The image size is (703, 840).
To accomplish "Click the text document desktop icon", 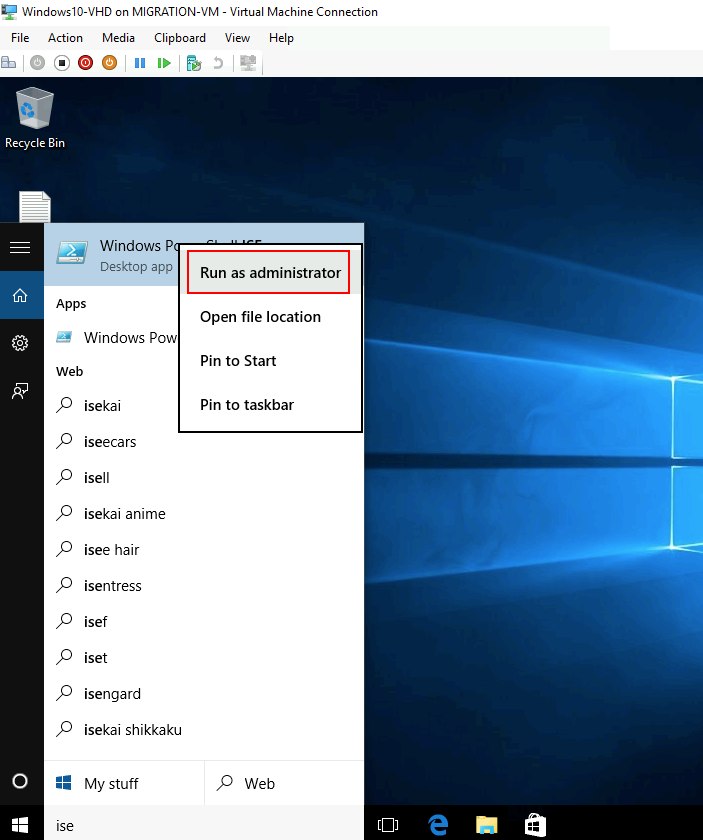I will [35, 207].
